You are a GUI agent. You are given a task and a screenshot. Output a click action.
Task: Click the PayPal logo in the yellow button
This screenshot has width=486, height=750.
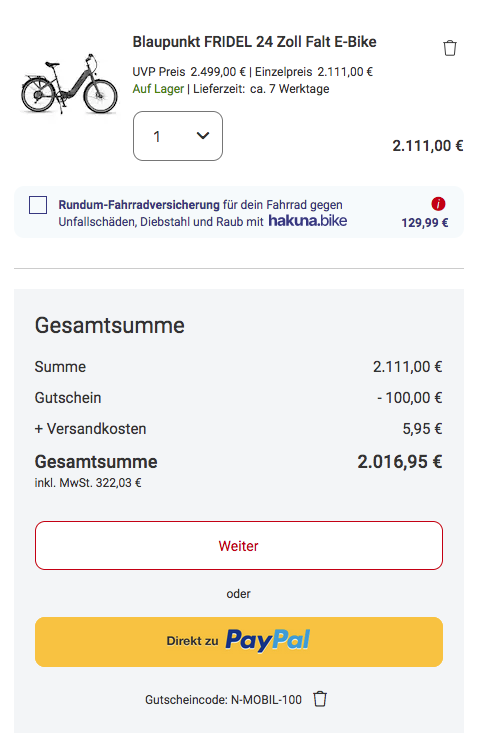click(x=267, y=640)
